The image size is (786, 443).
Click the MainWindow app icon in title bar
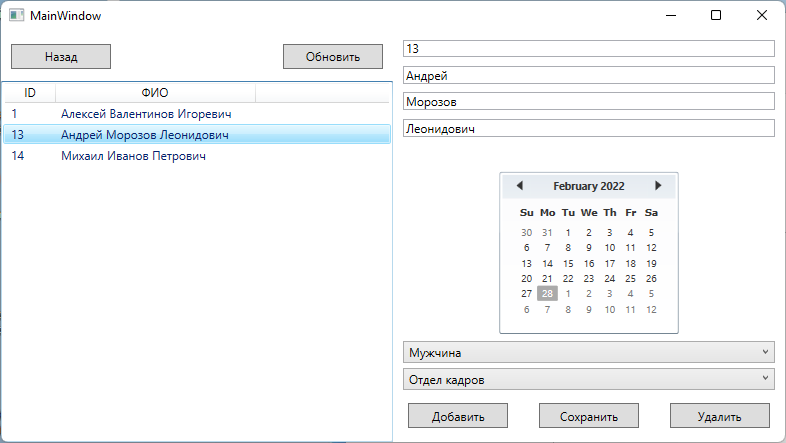pyautogui.click(x=17, y=16)
